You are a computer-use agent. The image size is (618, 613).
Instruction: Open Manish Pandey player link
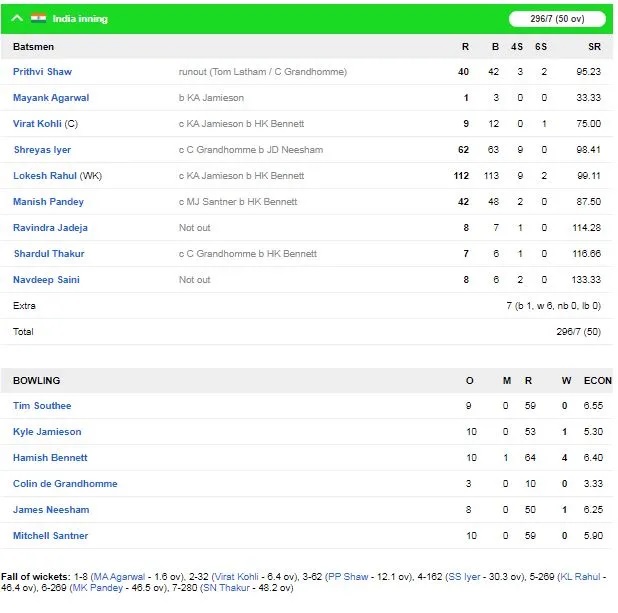click(48, 202)
